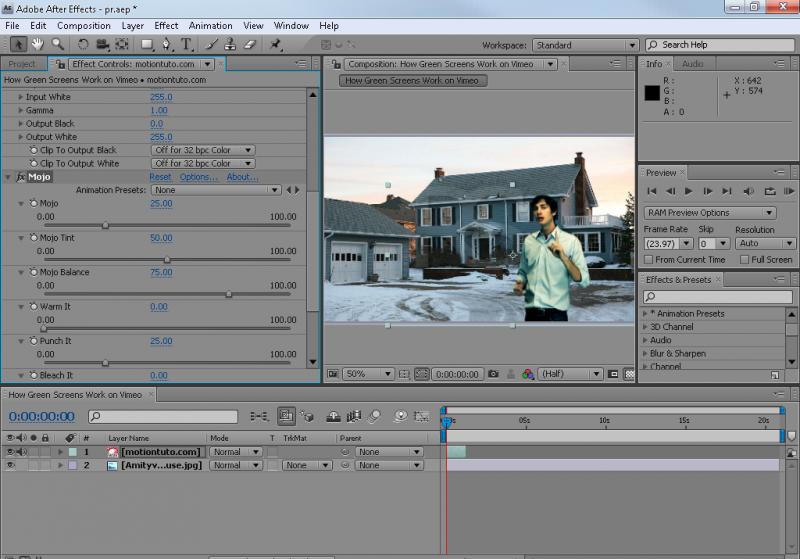
Task: Select the Rotation tool
Action: coord(83,45)
